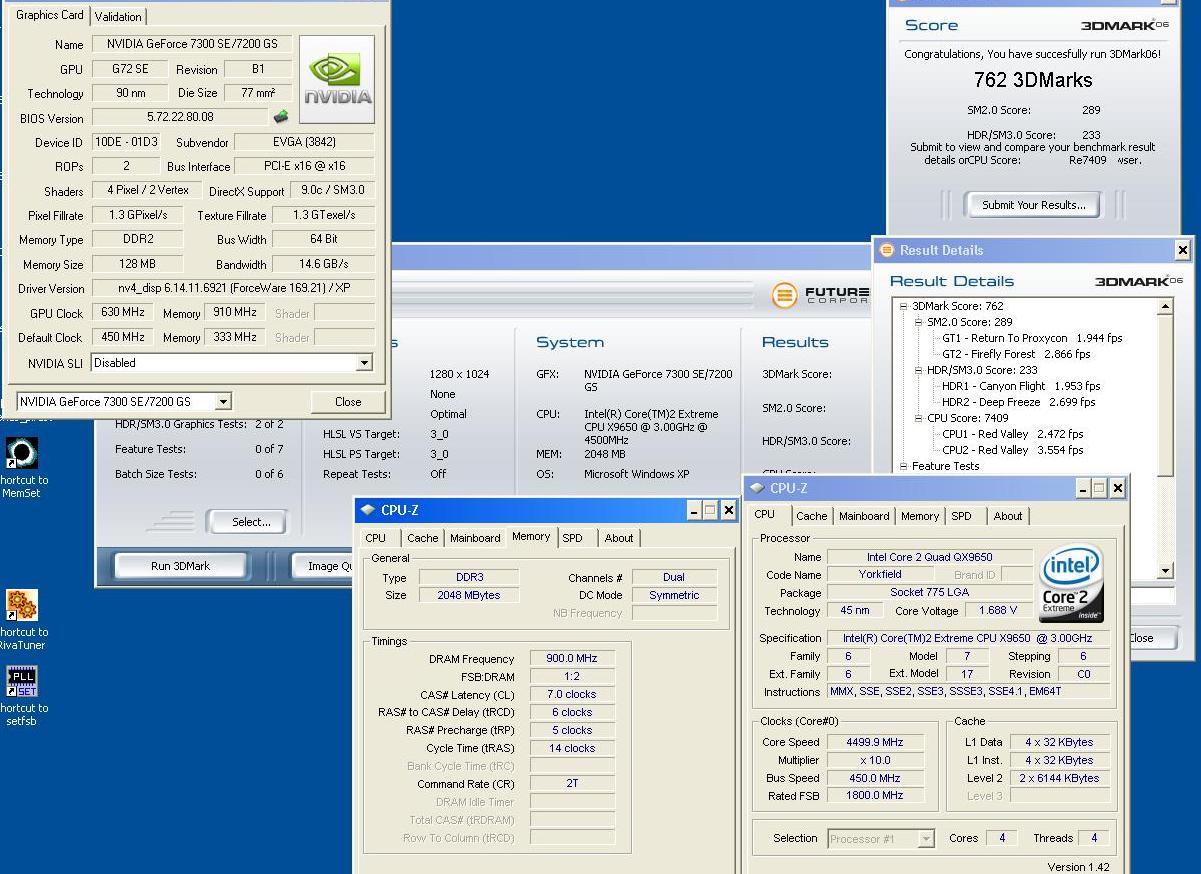Collapse the 3DMark Score: 762 tree node
The width and height of the screenshot is (1201, 874).
903,306
